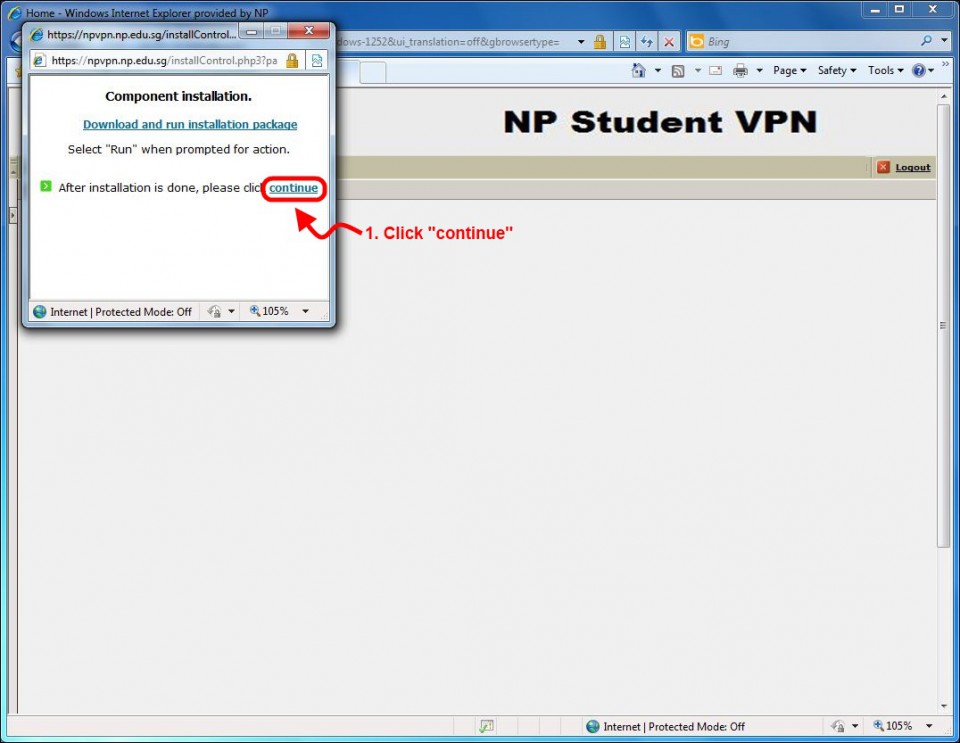The width and height of the screenshot is (960, 743).
Task: Click popup privacy report status icon
Action: pyautogui.click(x=214, y=312)
